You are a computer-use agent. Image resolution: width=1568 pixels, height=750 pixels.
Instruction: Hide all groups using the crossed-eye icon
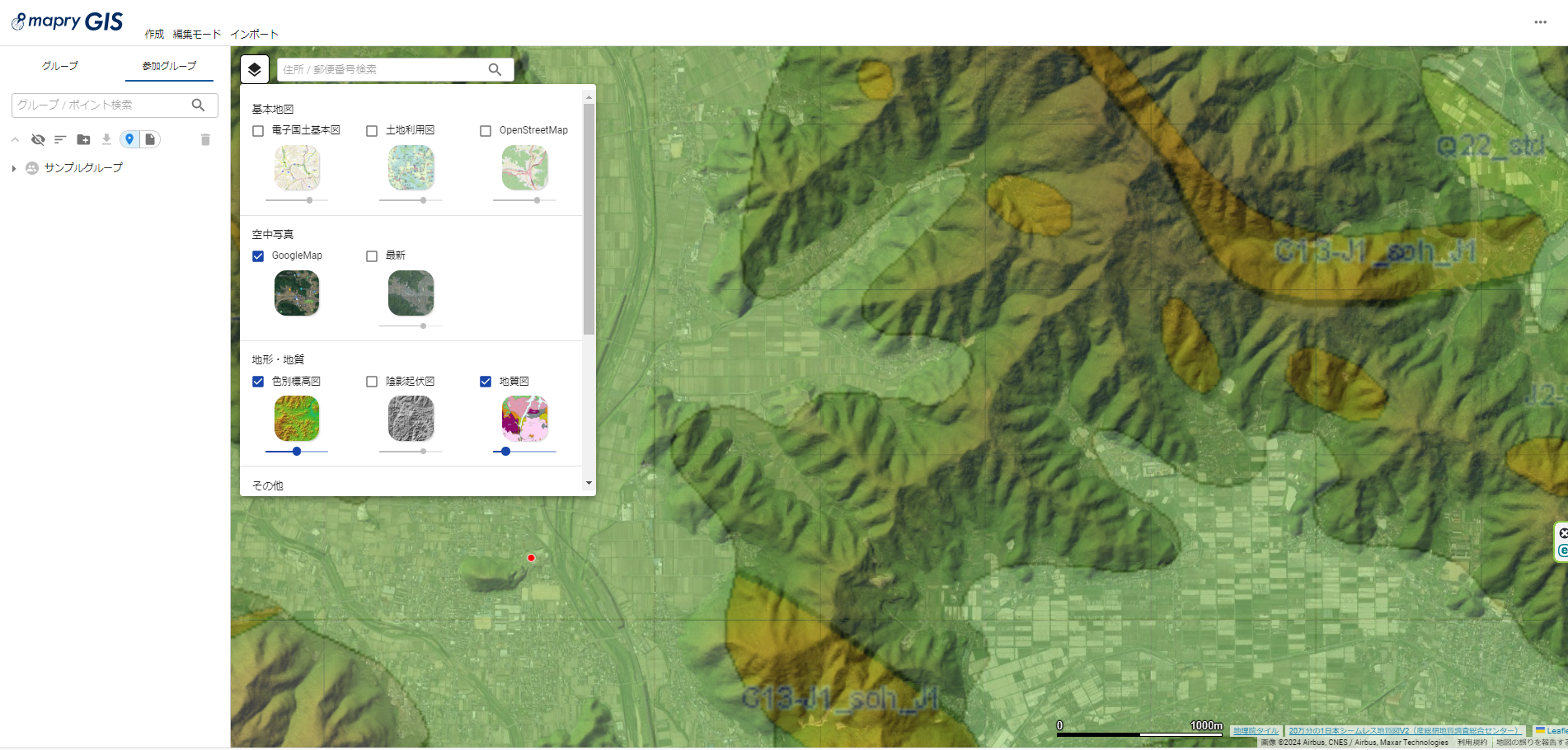pyautogui.click(x=38, y=139)
